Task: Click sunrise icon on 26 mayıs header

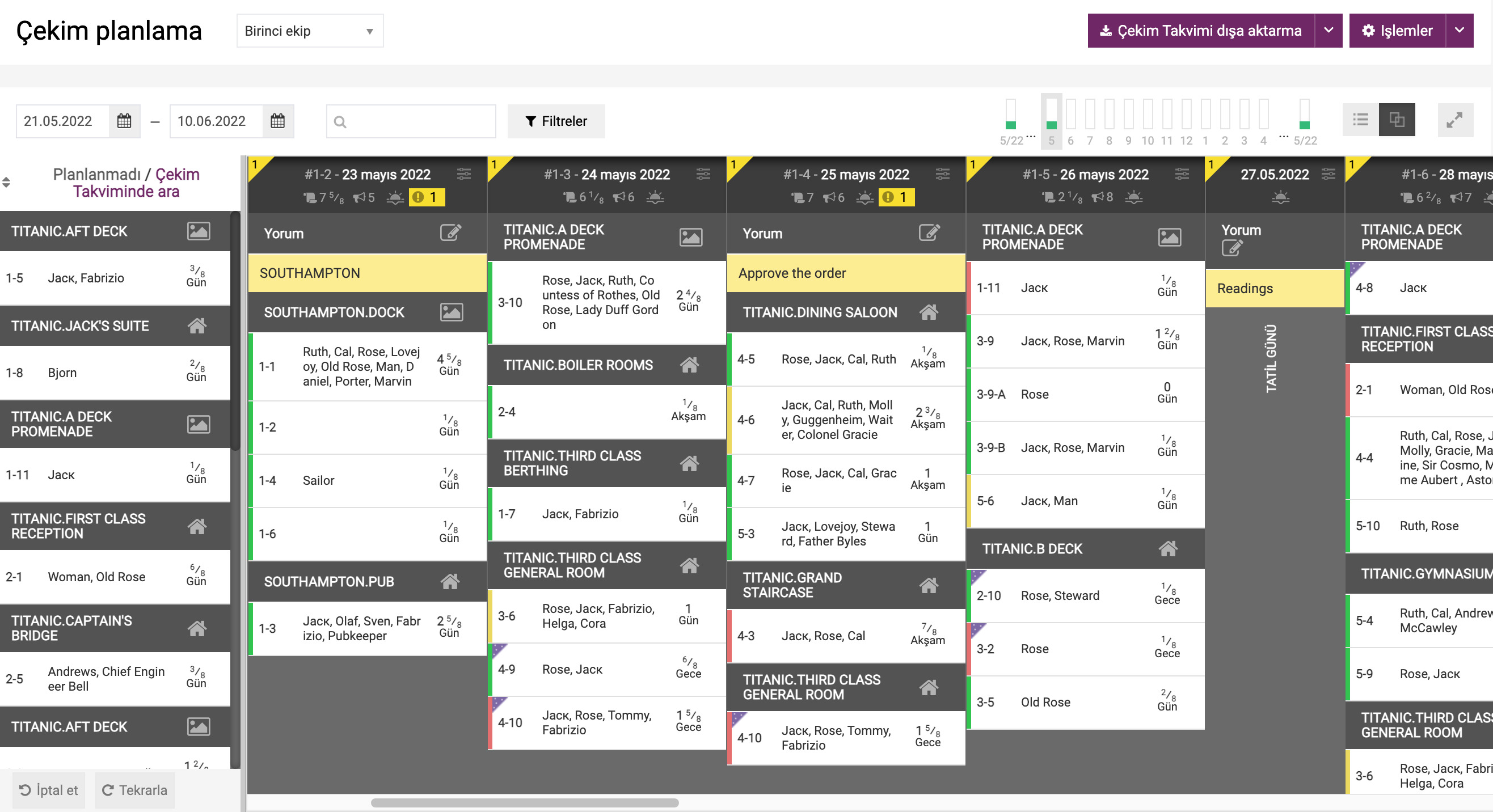Action: coord(1134,198)
